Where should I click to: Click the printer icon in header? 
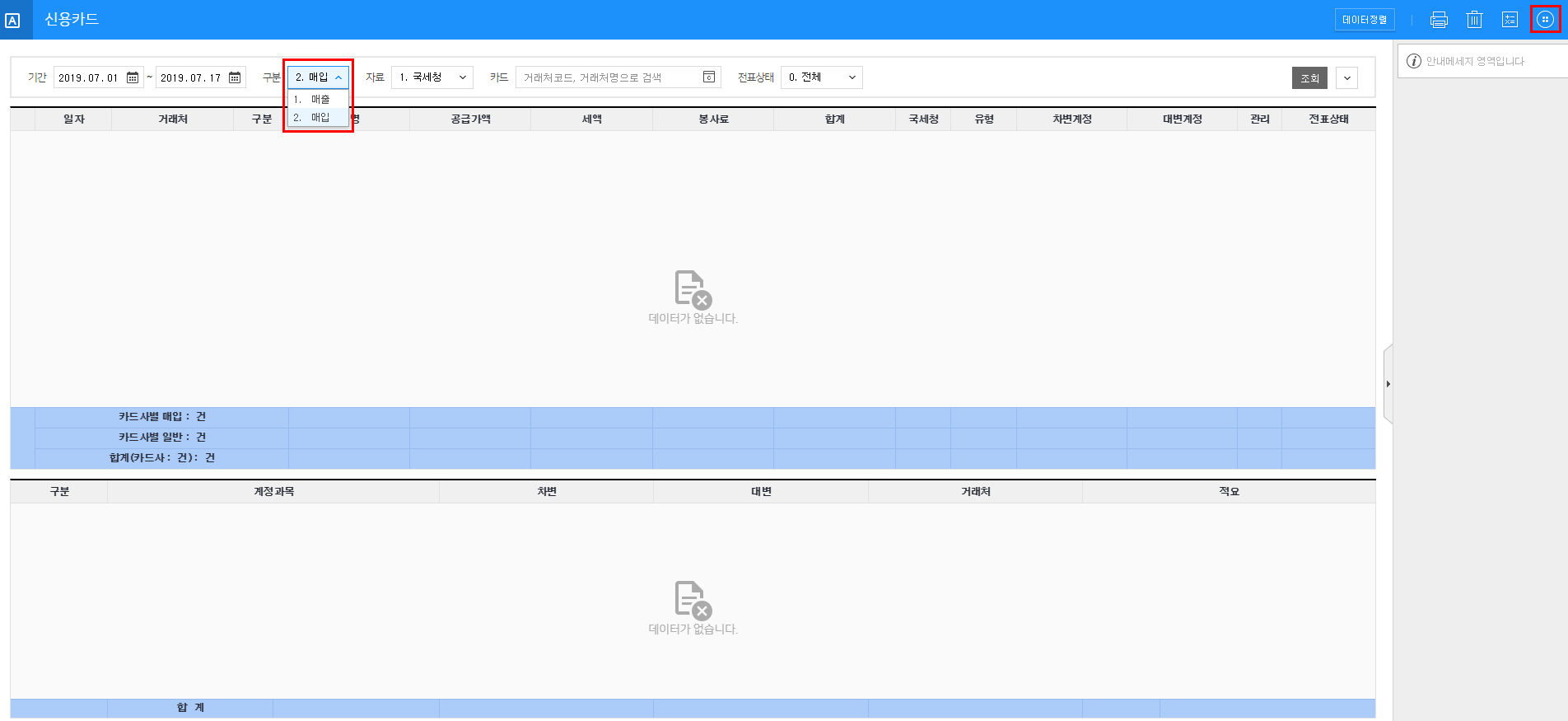1439,20
